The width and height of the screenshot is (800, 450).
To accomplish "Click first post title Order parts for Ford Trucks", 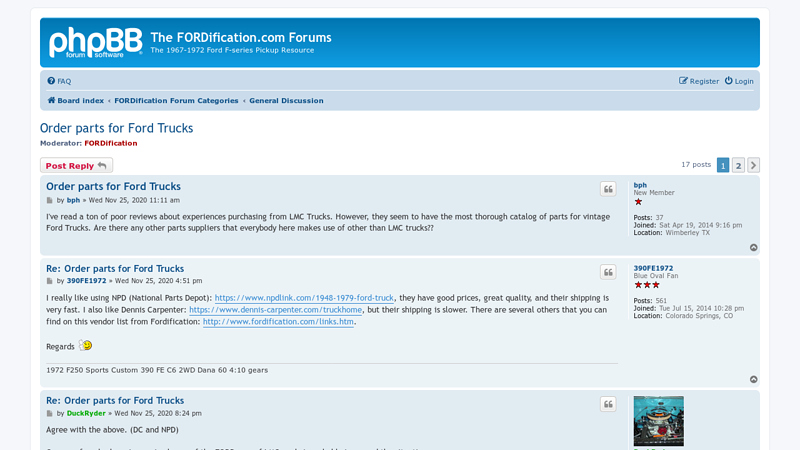I will coord(113,187).
